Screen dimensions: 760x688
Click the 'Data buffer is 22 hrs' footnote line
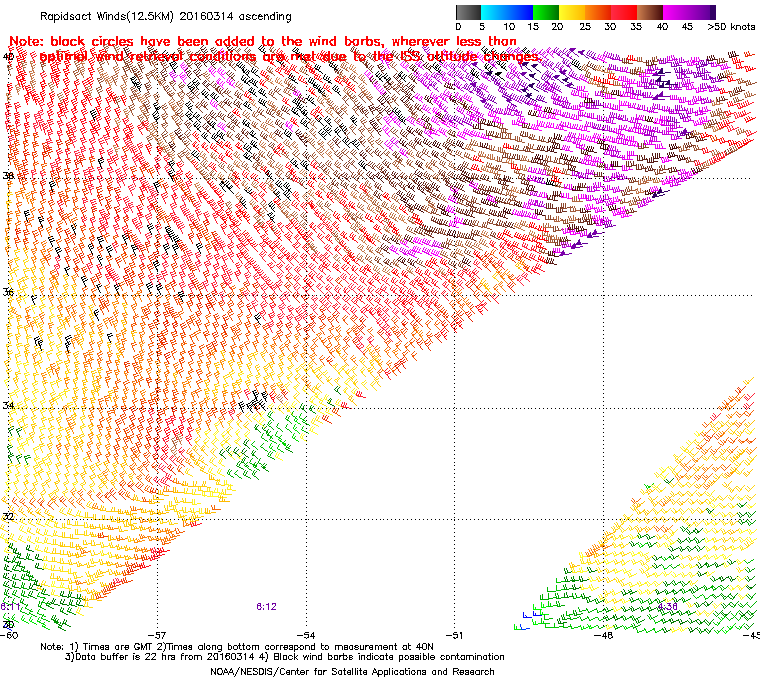pos(285,657)
